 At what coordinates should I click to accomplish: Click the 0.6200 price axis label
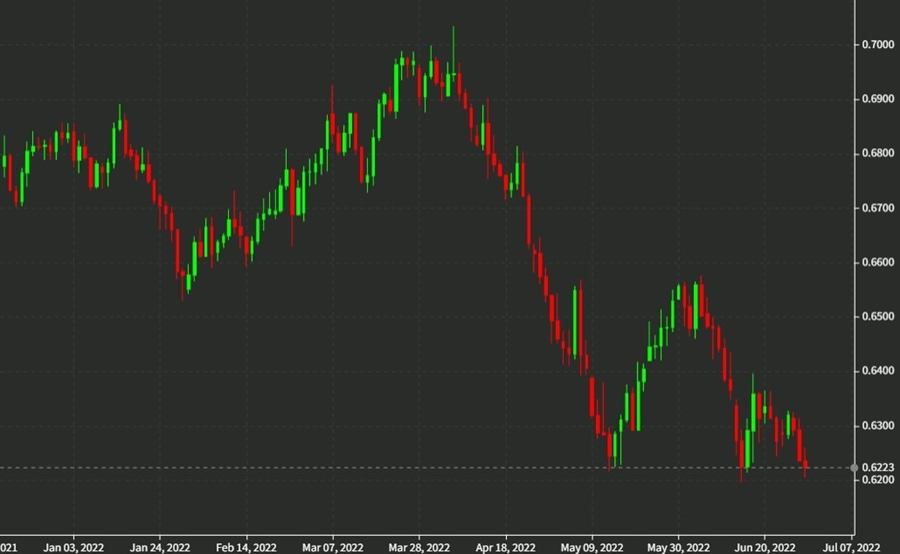(878, 480)
